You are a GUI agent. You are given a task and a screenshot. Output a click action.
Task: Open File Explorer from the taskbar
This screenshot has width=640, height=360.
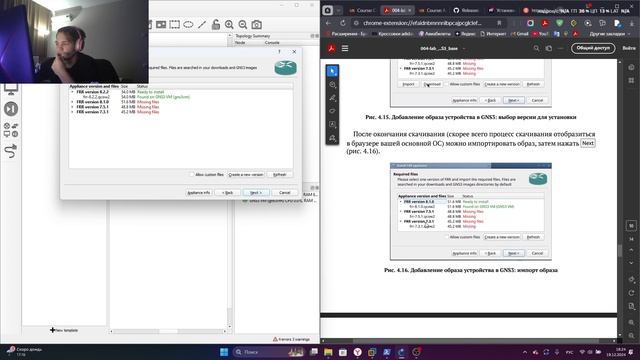328,352
